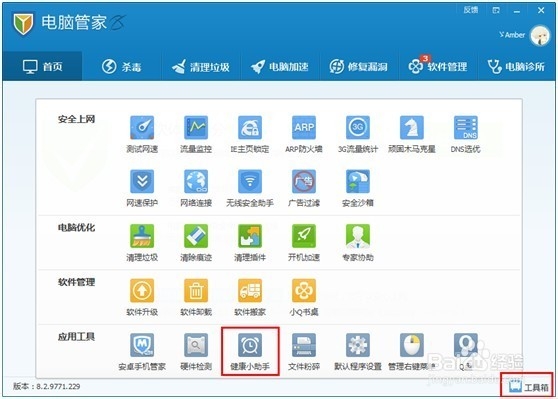The width and height of the screenshot is (558, 399).
Task: Open 网速保护 speed protection
Action: [x=142, y=189]
